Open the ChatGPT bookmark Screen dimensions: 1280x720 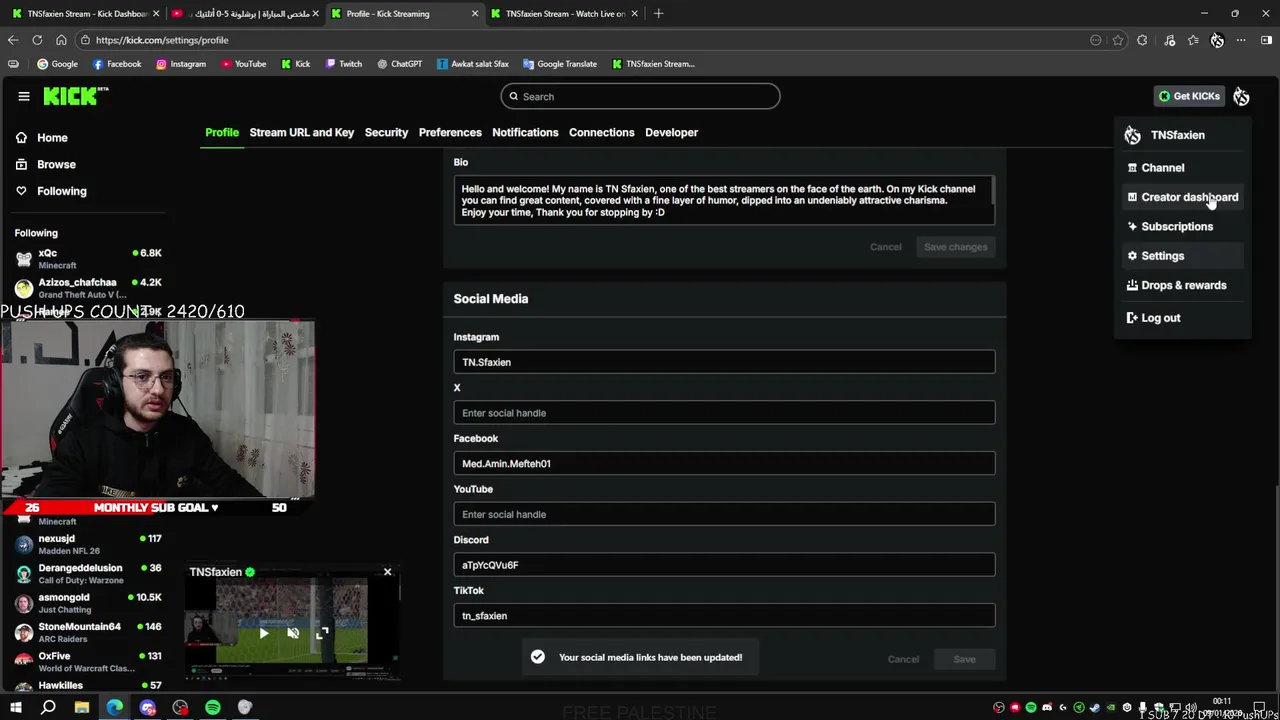tap(399, 64)
